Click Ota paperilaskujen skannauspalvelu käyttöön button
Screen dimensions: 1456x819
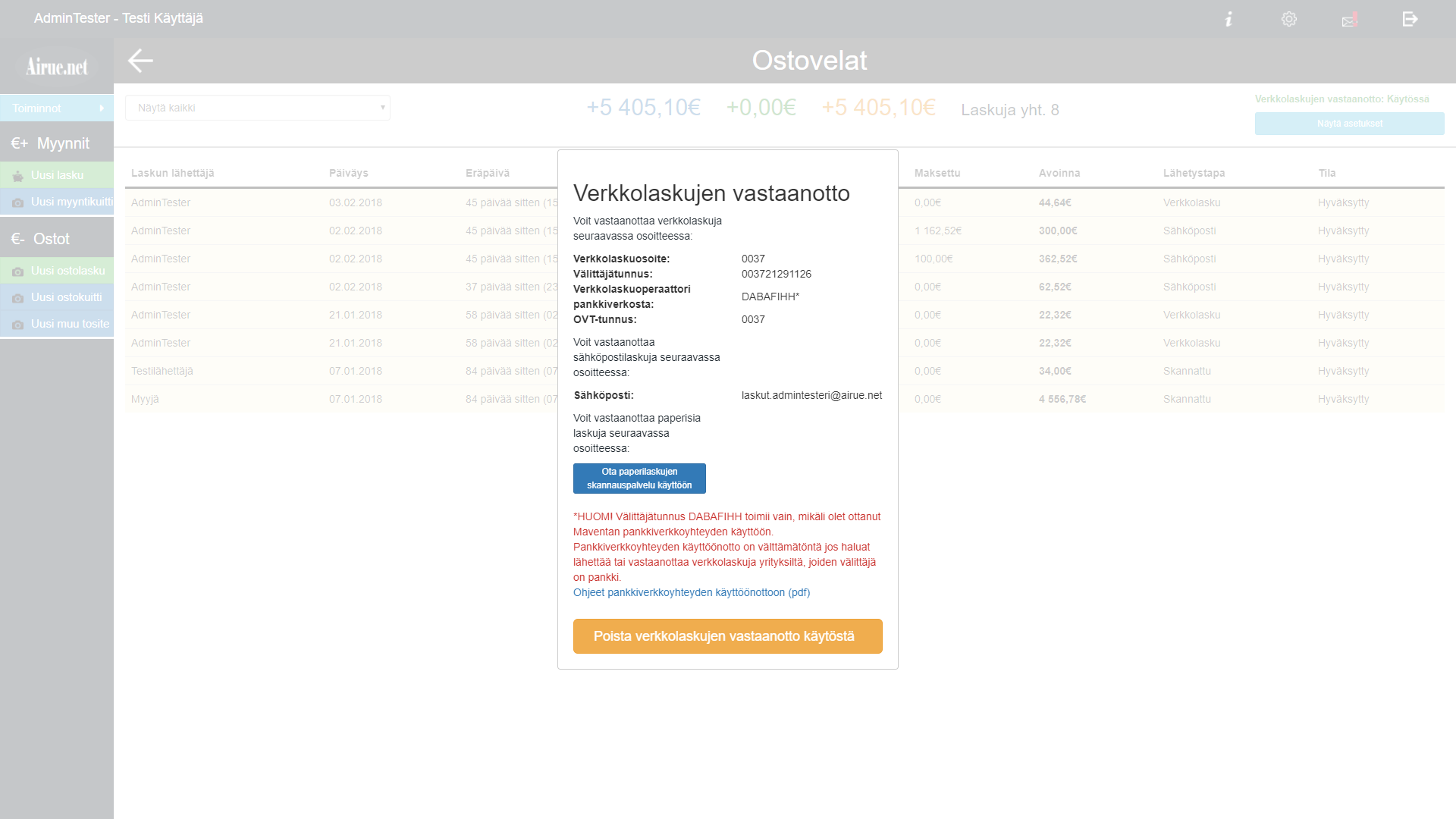[x=639, y=479]
